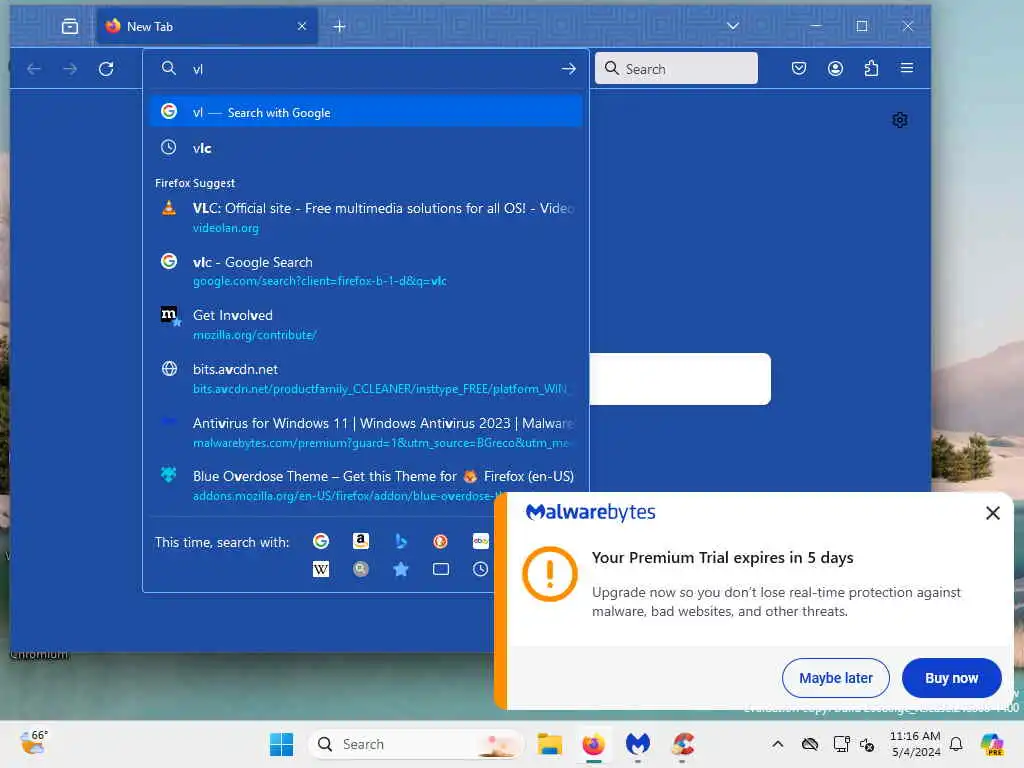Click the muted volume tray icon
The height and width of the screenshot is (768, 1024).
pyautogui.click(x=867, y=744)
